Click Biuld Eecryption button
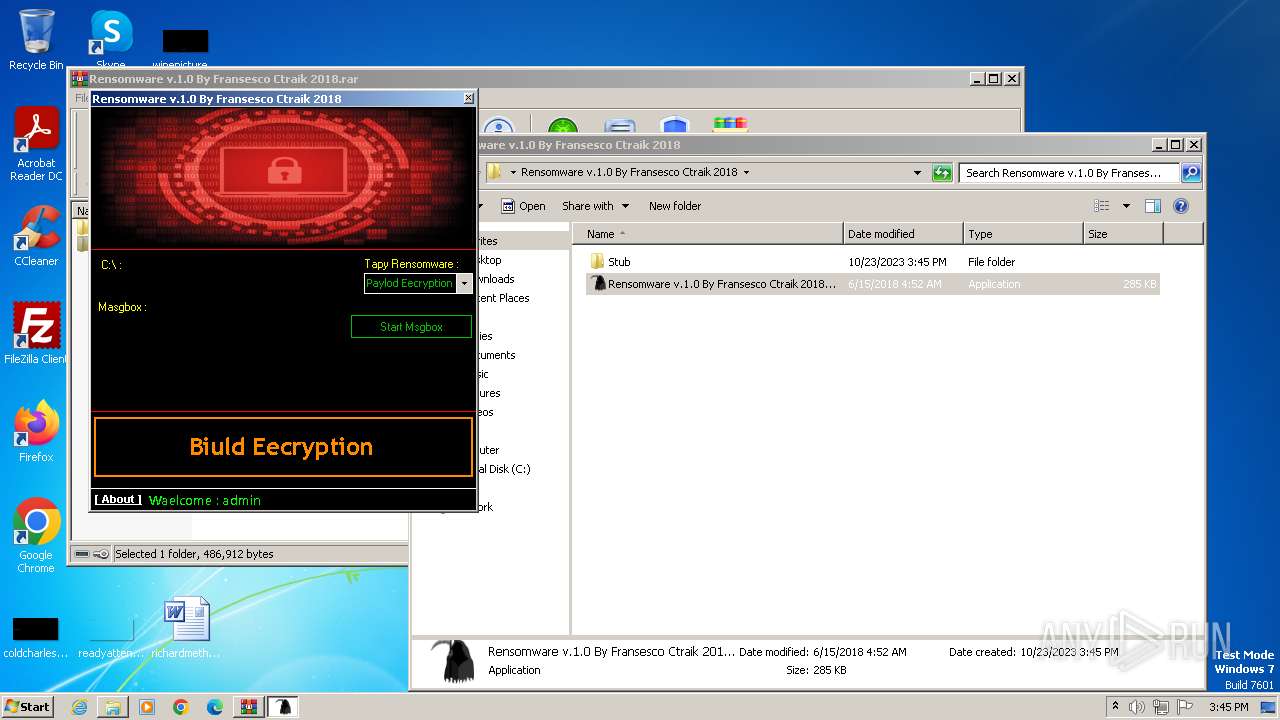The image size is (1280, 720). pyautogui.click(x=282, y=447)
